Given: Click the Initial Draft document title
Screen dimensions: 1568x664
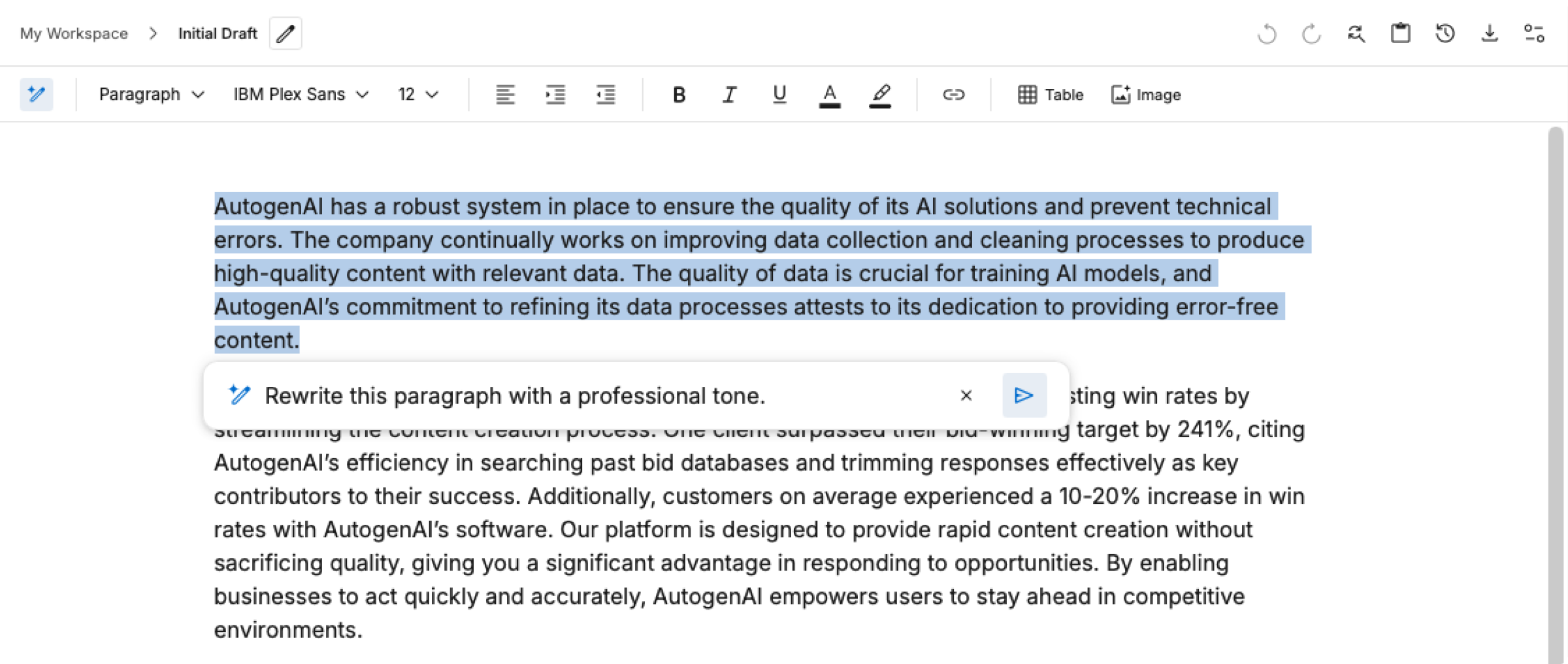Looking at the screenshot, I should (218, 33).
